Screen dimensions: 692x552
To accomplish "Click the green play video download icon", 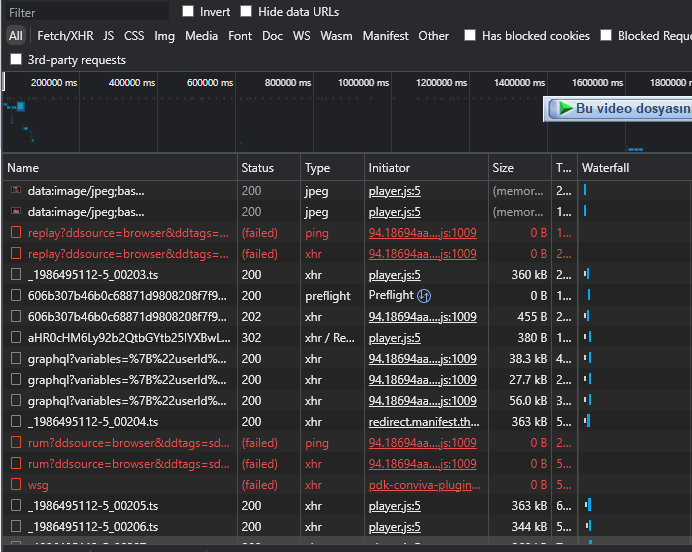I will [565, 108].
